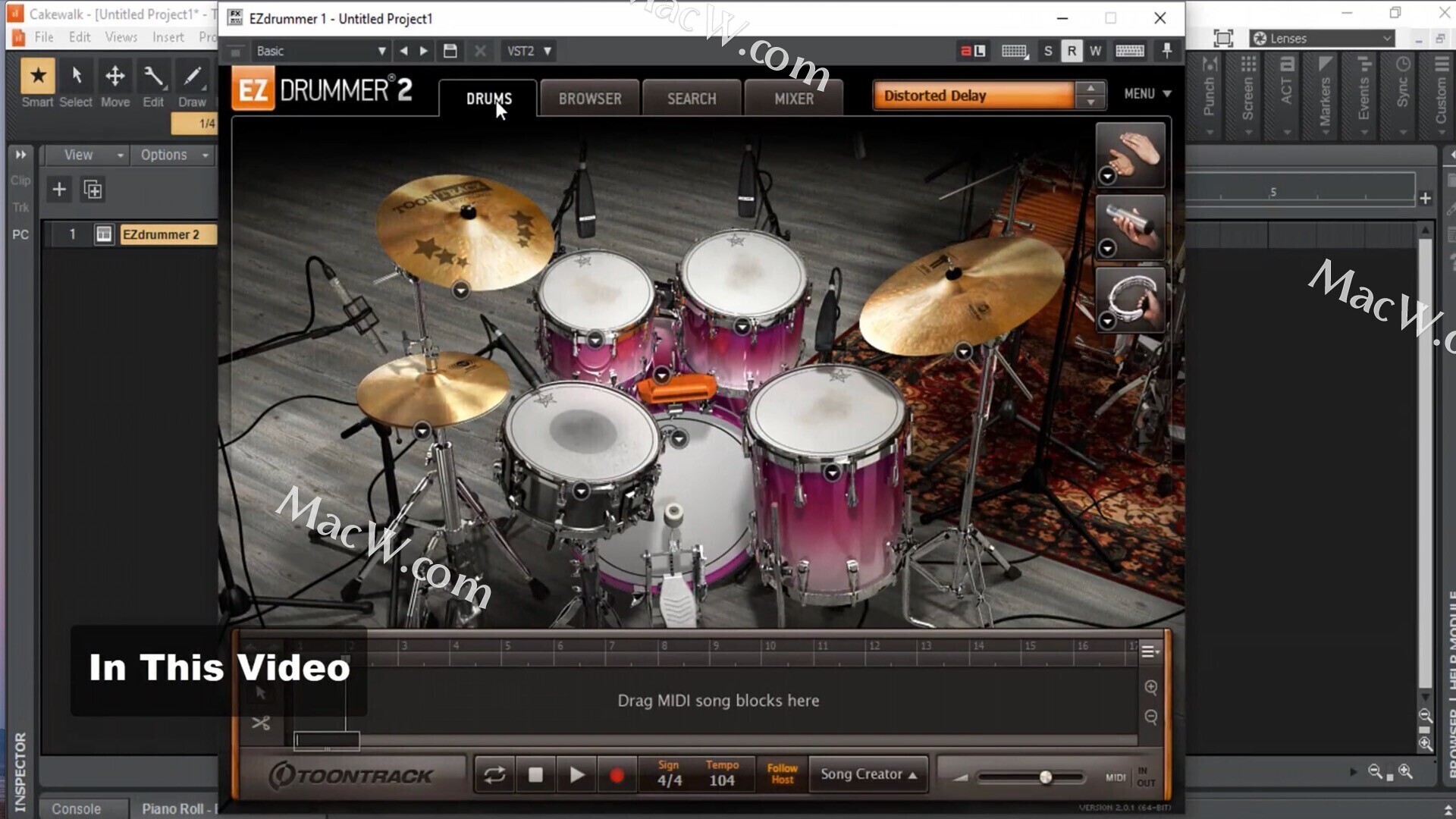Open the Insert menu in Cakewalk
The width and height of the screenshot is (1456, 819).
(168, 37)
